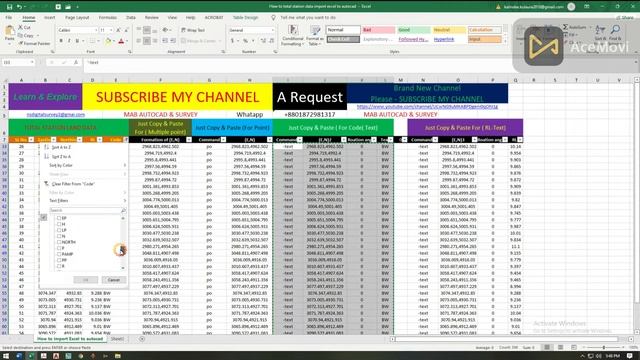
Task: Click the Paste clipboard icon
Action: click(x=10, y=31)
